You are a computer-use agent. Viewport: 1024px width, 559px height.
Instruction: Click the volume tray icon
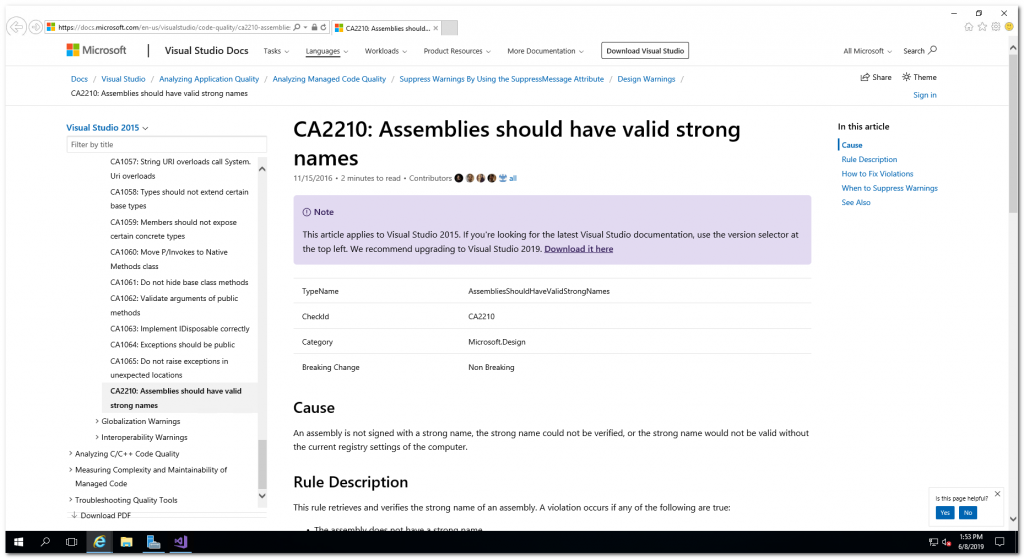pyautogui.click(x=946, y=542)
